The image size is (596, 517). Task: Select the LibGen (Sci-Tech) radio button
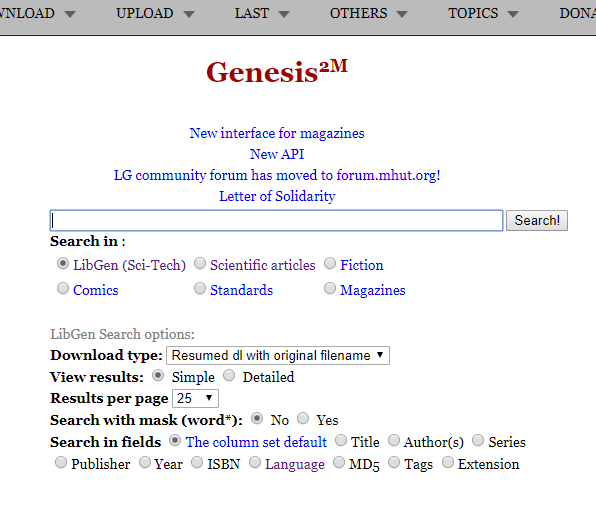[x=63, y=263]
